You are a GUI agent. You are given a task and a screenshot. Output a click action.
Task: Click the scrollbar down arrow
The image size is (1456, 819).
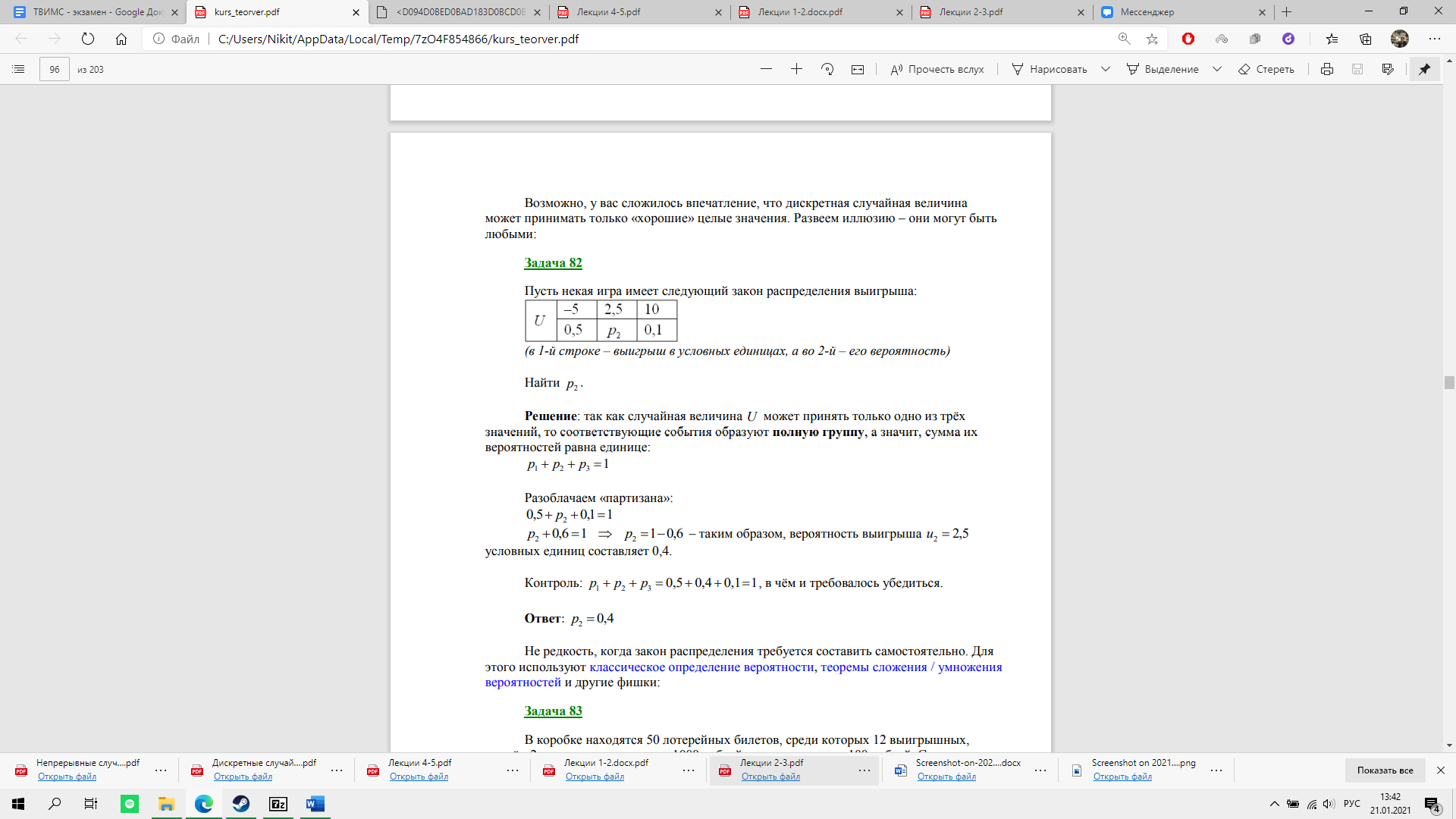pos(1449,745)
